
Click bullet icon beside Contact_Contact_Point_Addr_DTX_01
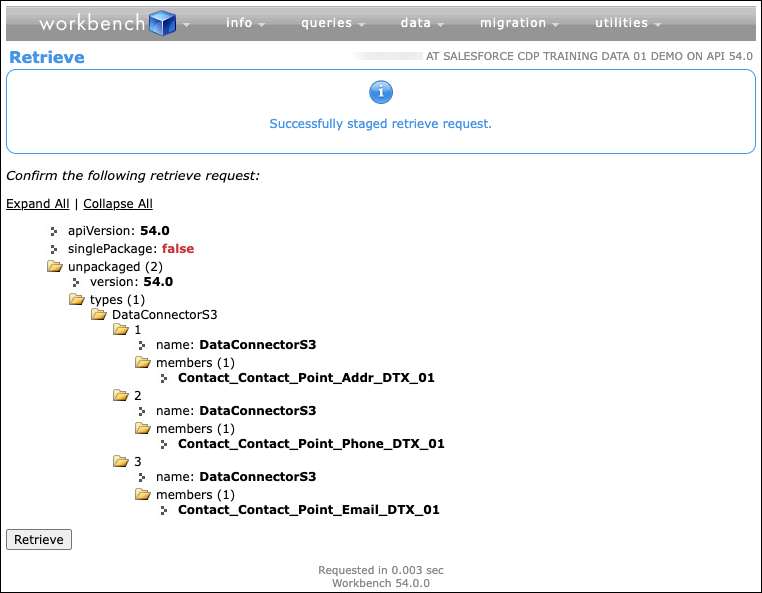(164, 379)
